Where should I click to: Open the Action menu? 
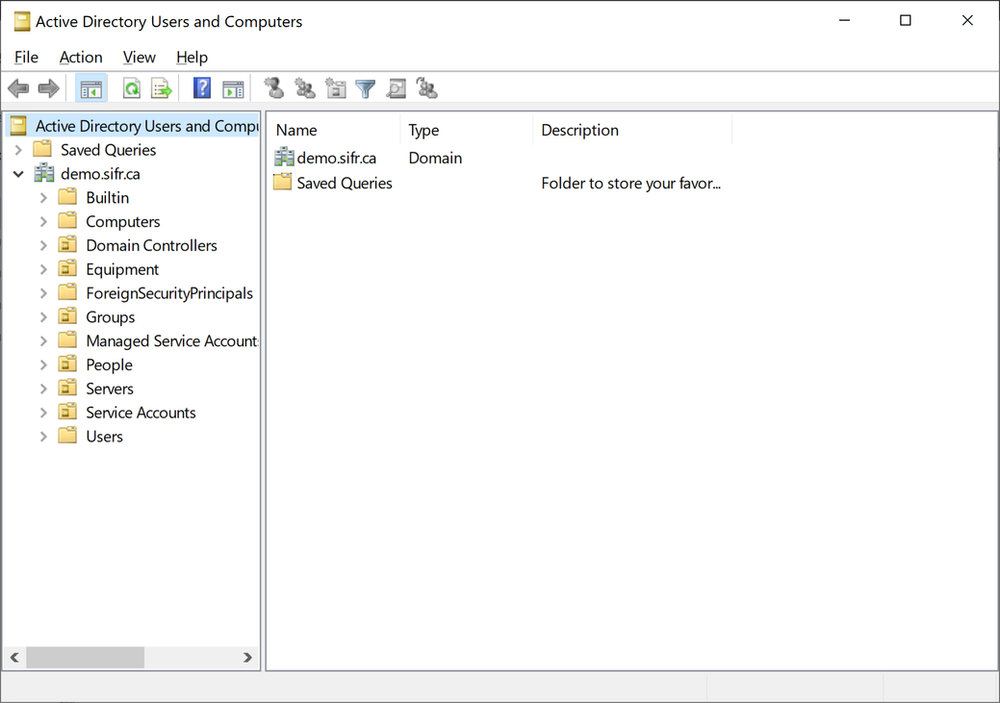pos(80,57)
